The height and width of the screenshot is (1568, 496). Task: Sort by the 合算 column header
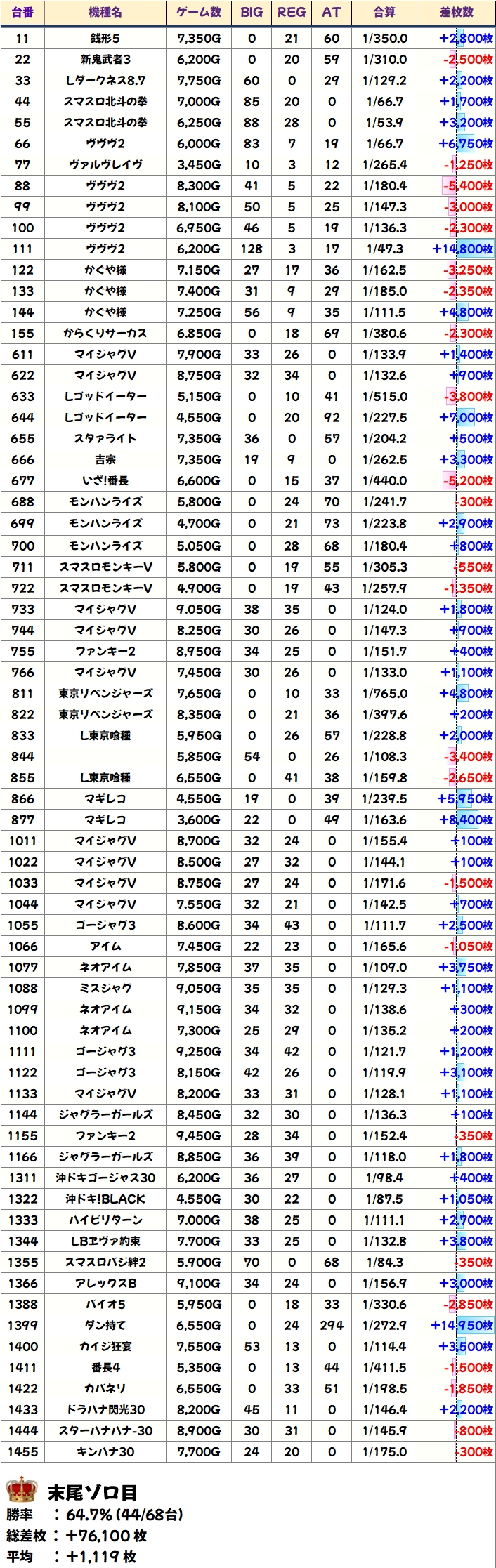point(384,12)
